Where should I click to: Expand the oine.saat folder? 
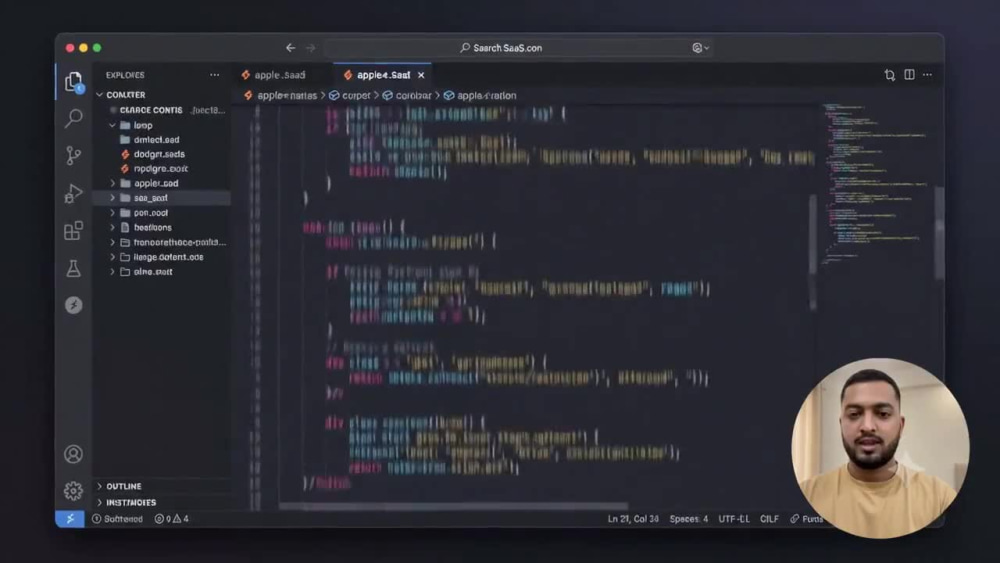tap(112, 272)
